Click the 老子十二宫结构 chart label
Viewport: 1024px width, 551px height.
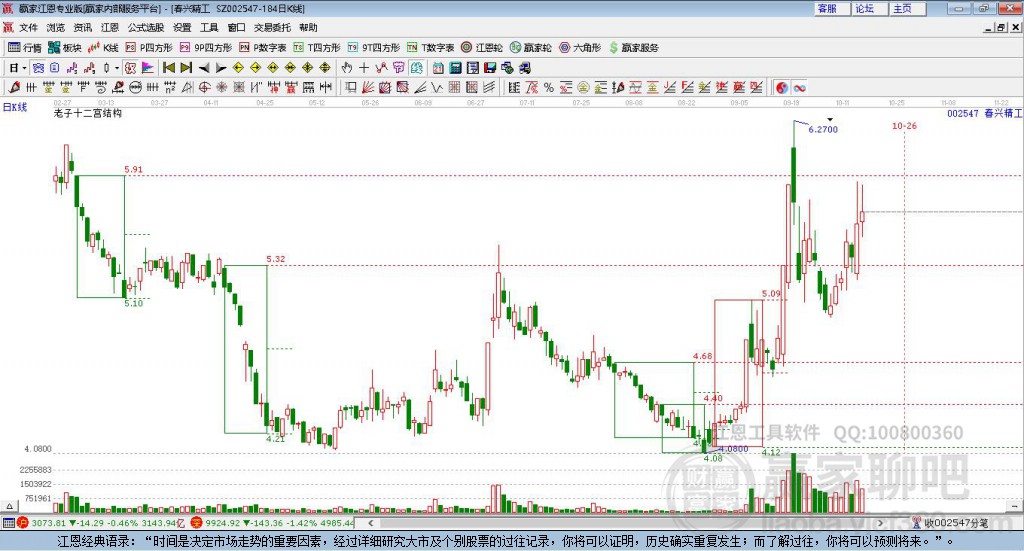88,114
